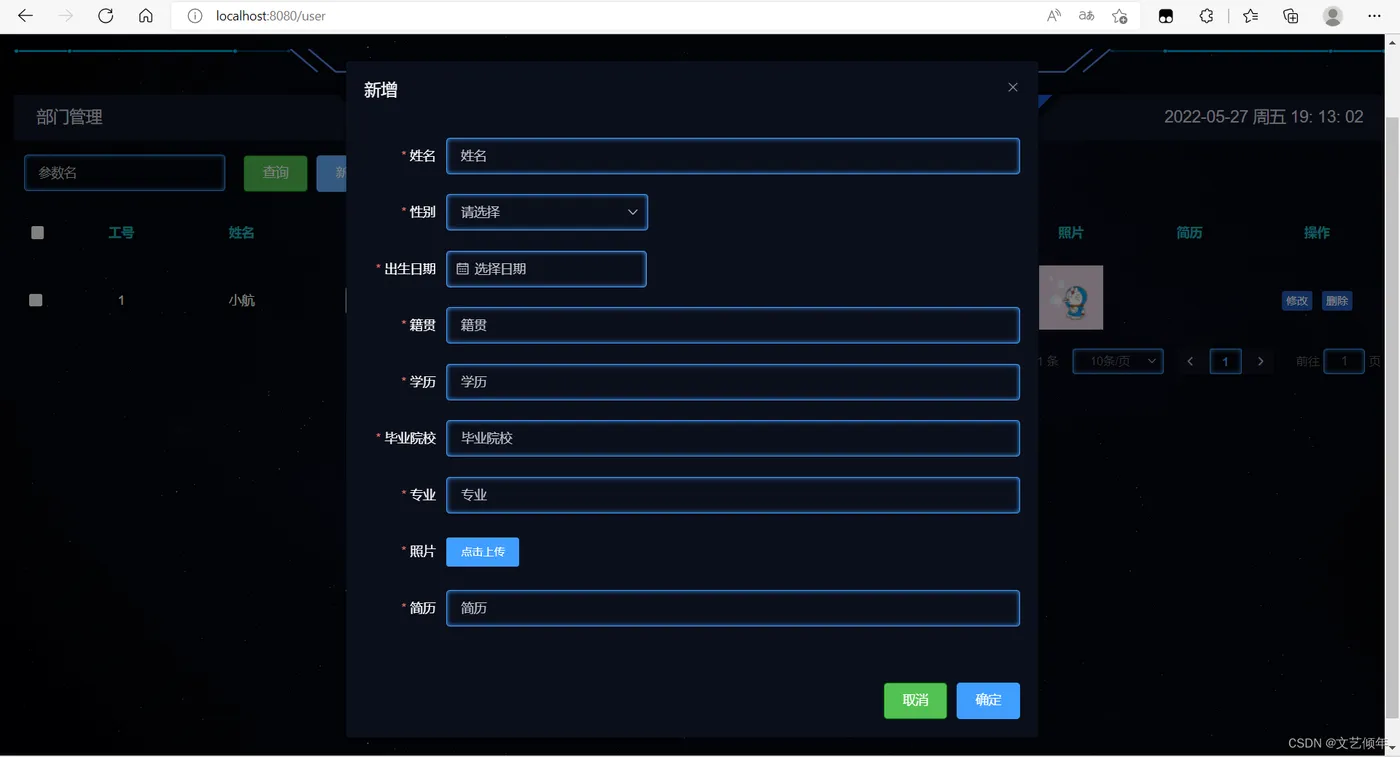Focus the 简历 input field

coord(733,608)
